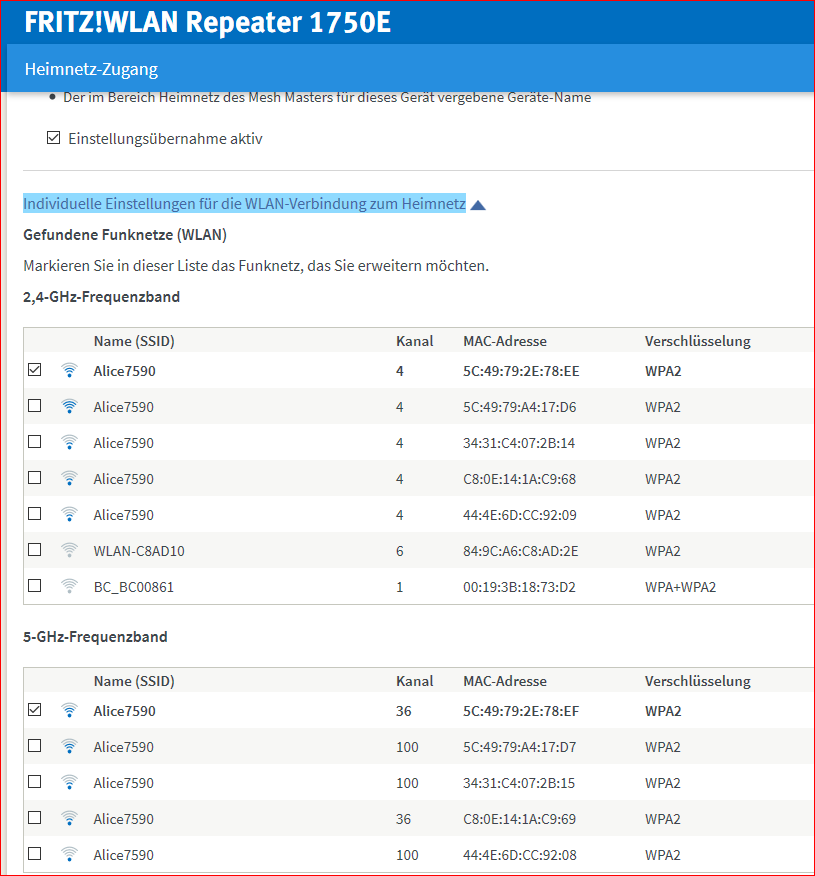Check the network with MAC 5C:49:79:A4:17:D6
Viewport: 815px width, 876px height.
(x=35, y=405)
